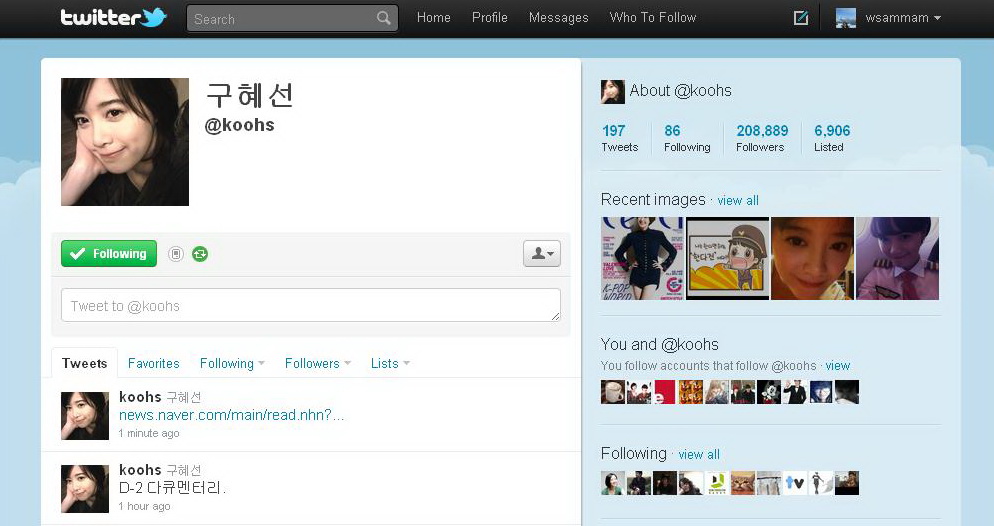Viewport: 994px width, 526px height.
Task: Switch to the Favorites tab
Action: (x=153, y=363)
